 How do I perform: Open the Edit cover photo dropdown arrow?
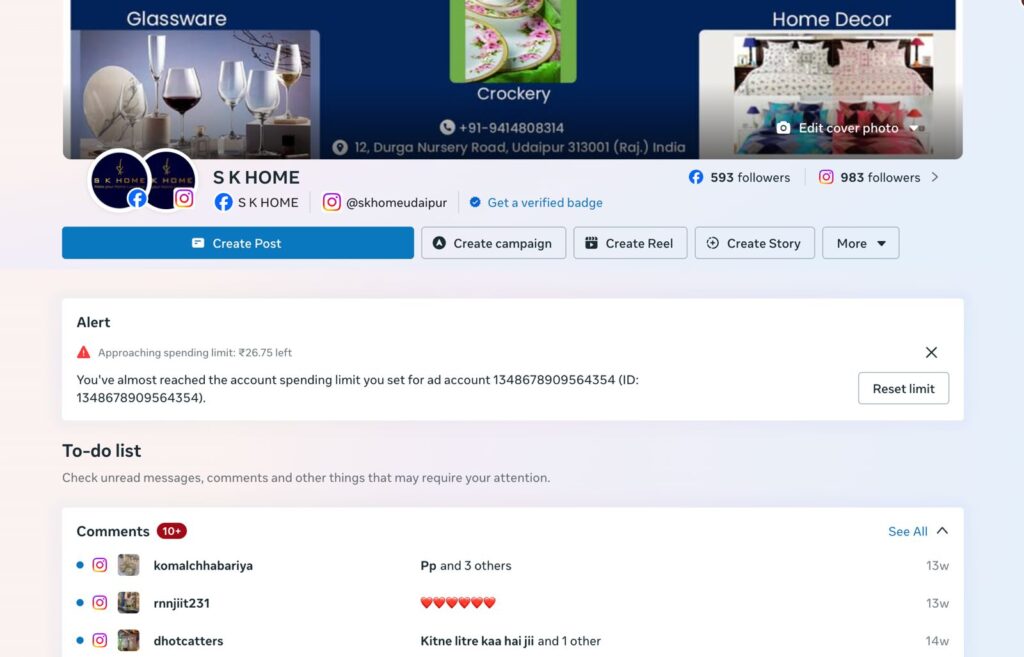(x=914, y=128)
